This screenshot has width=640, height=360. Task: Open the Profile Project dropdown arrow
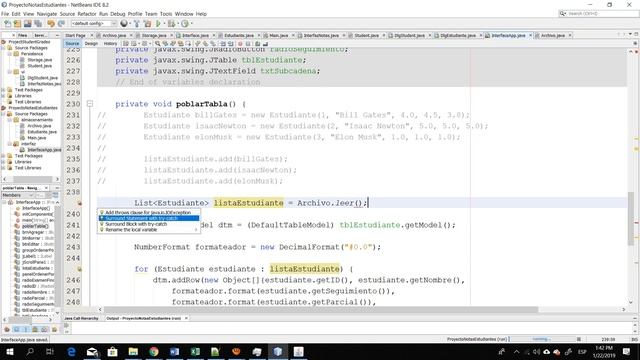pos(191,24)
